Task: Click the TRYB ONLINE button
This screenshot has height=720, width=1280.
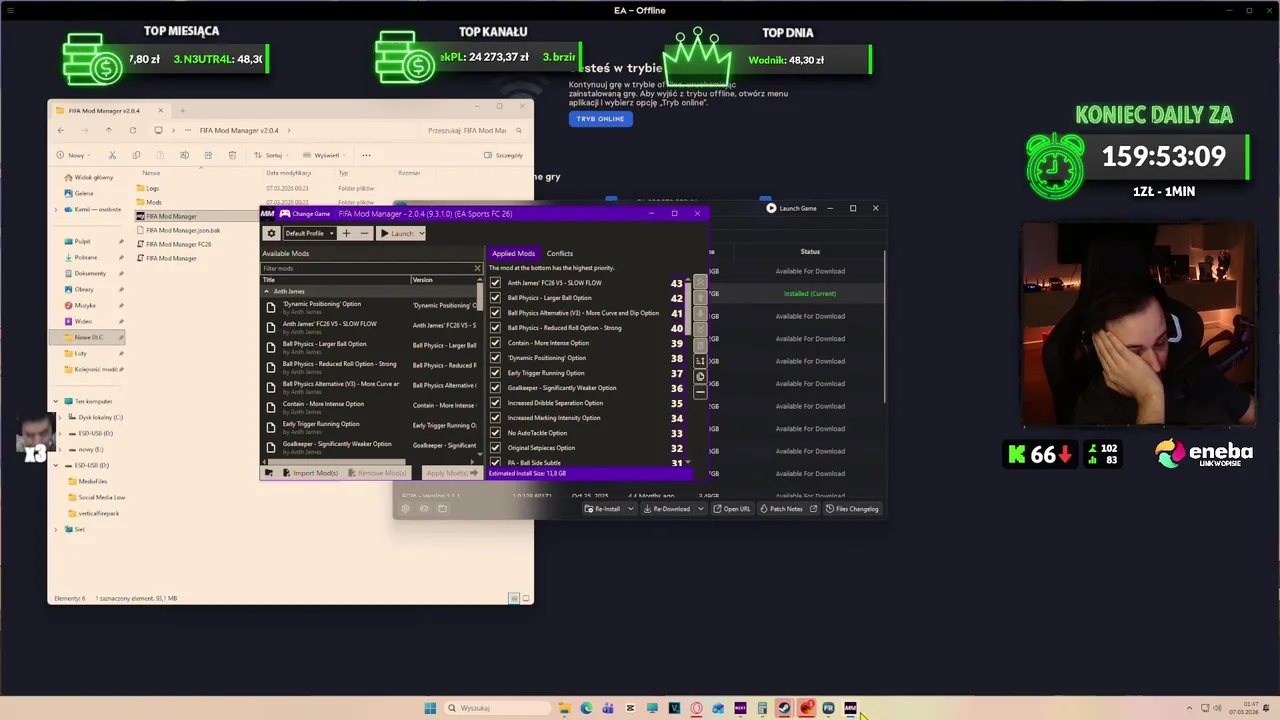Action: 600,119
